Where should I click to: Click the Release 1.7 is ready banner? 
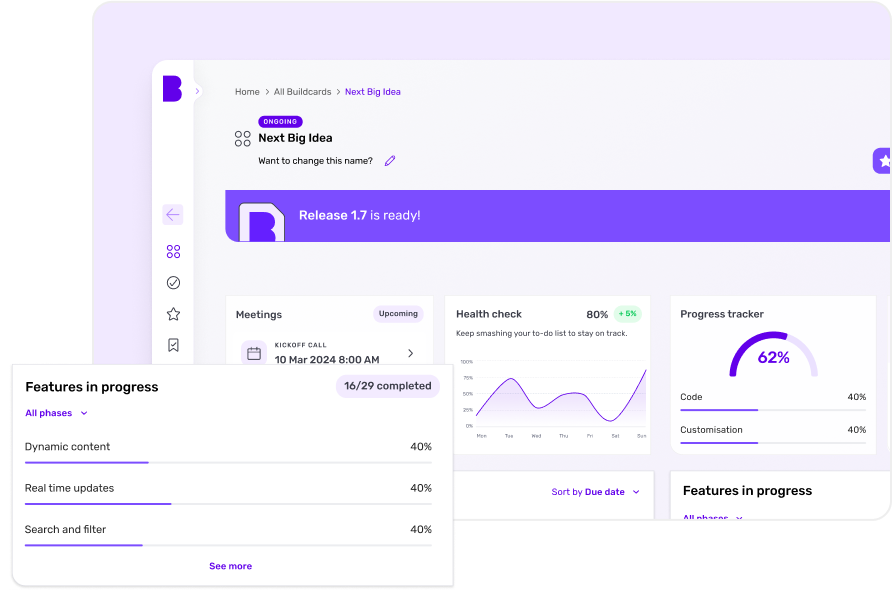click(x=558, y=216)
